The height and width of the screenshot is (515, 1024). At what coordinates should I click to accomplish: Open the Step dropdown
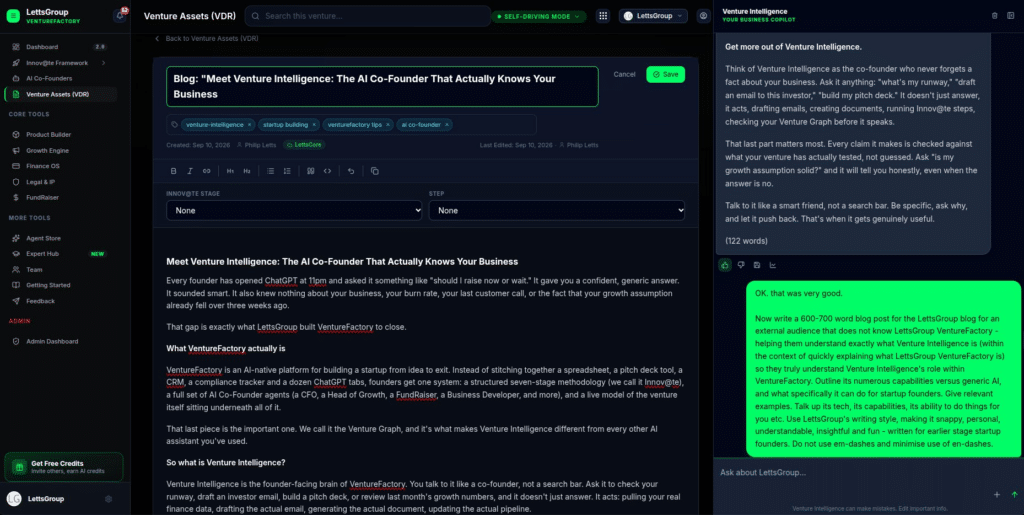[556, 210]
